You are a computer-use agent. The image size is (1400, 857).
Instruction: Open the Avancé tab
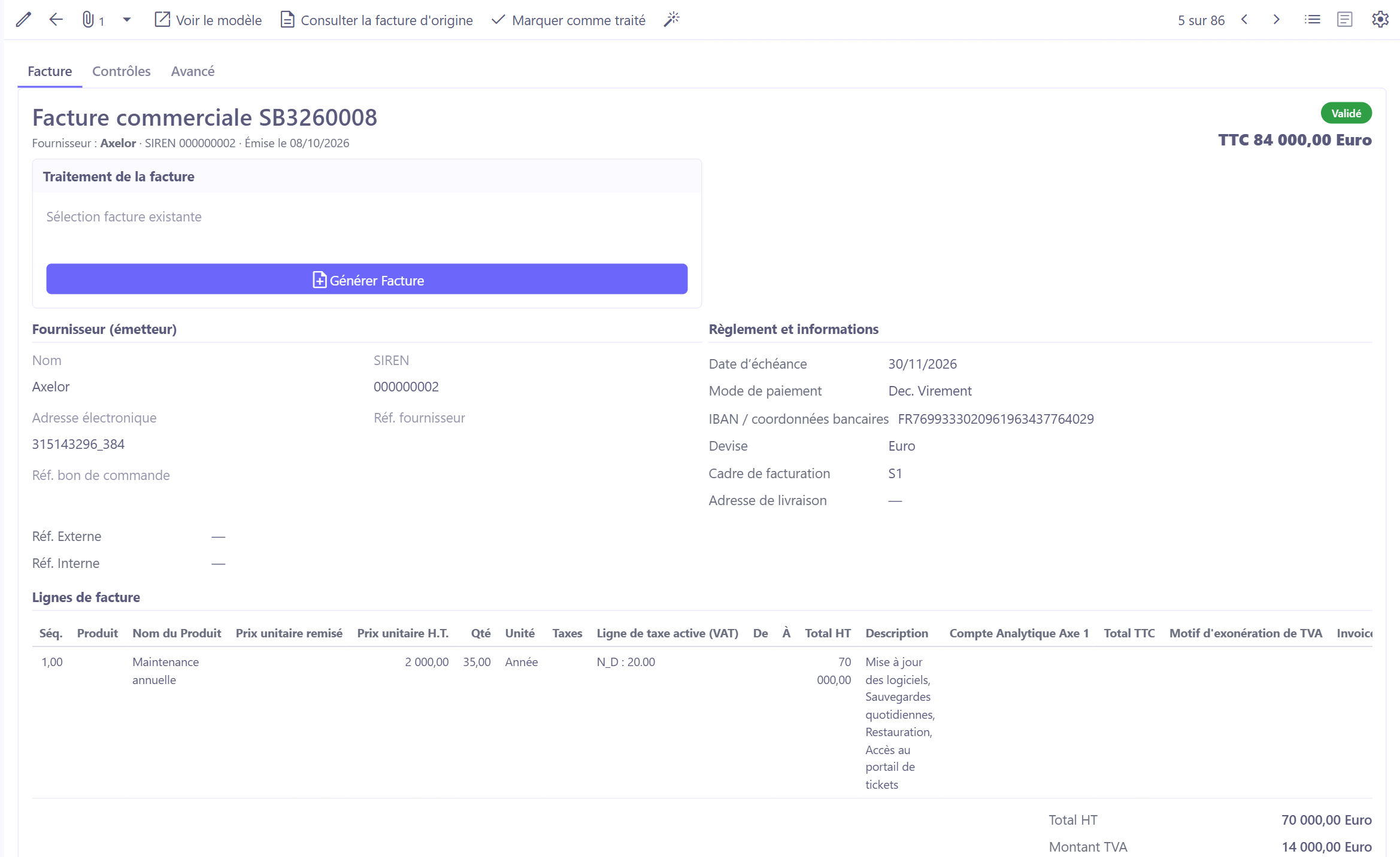tap(193, 71)
